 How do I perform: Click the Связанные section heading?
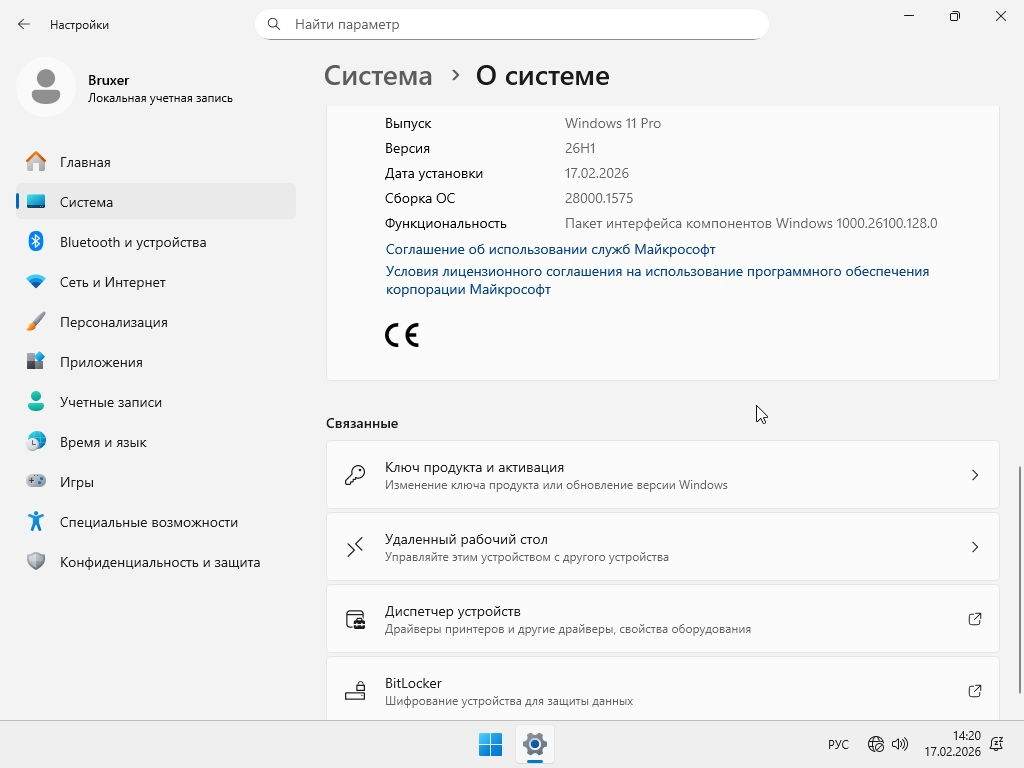point(362,423)
